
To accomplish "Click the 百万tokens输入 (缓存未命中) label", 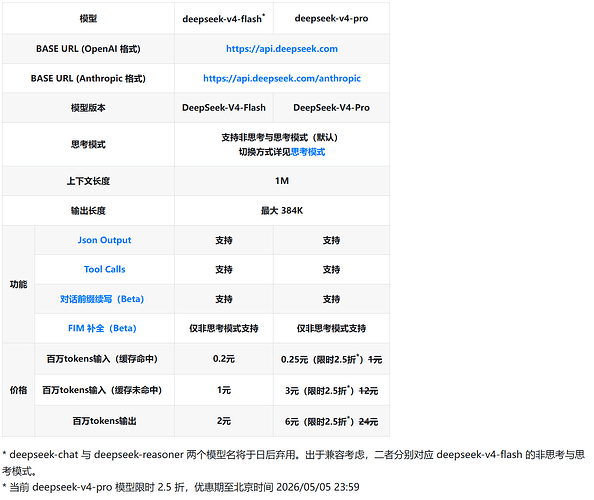I will click(102, 390).
